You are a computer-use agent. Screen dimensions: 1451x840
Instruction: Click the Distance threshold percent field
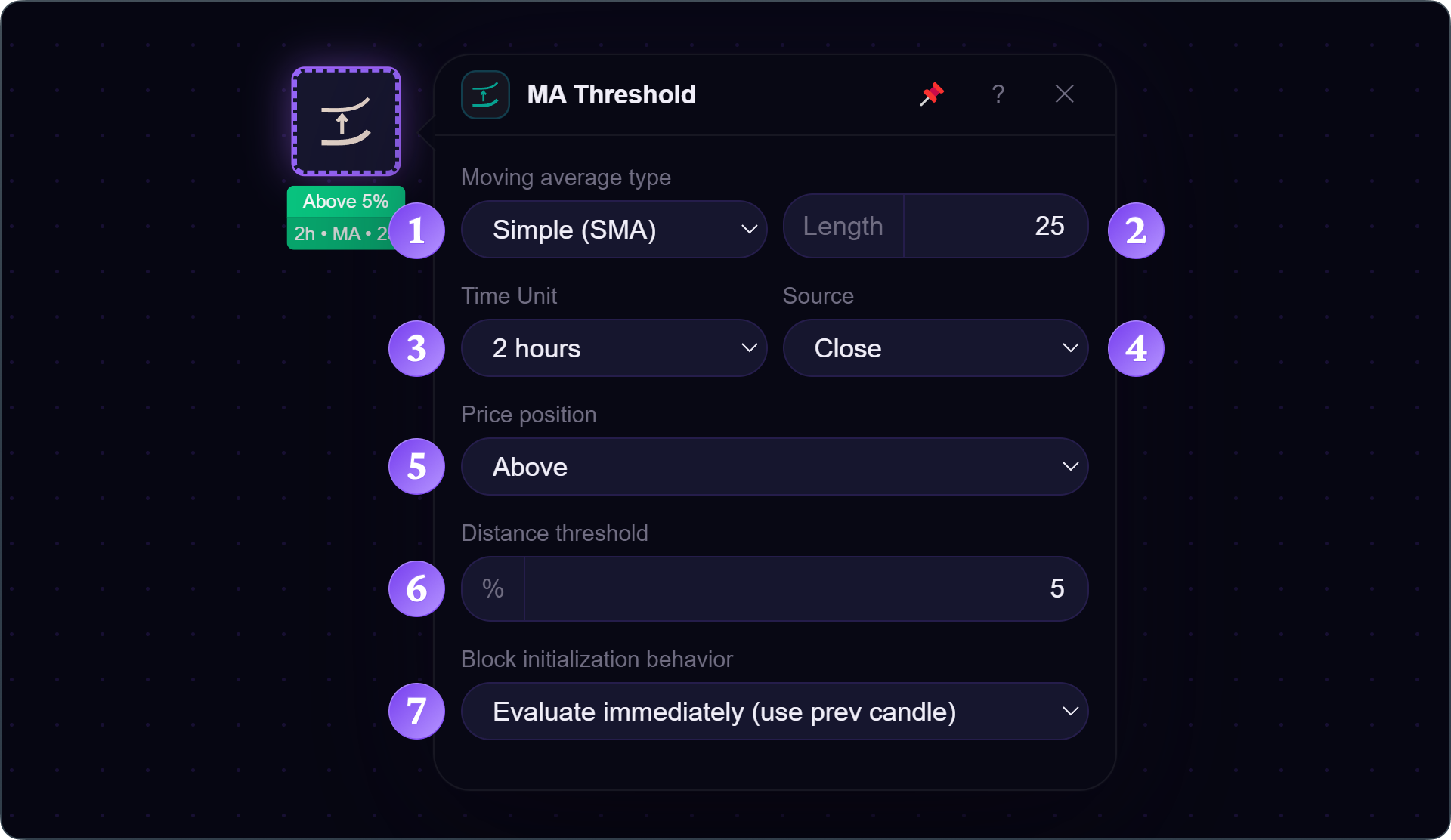(x=775, y=588)
